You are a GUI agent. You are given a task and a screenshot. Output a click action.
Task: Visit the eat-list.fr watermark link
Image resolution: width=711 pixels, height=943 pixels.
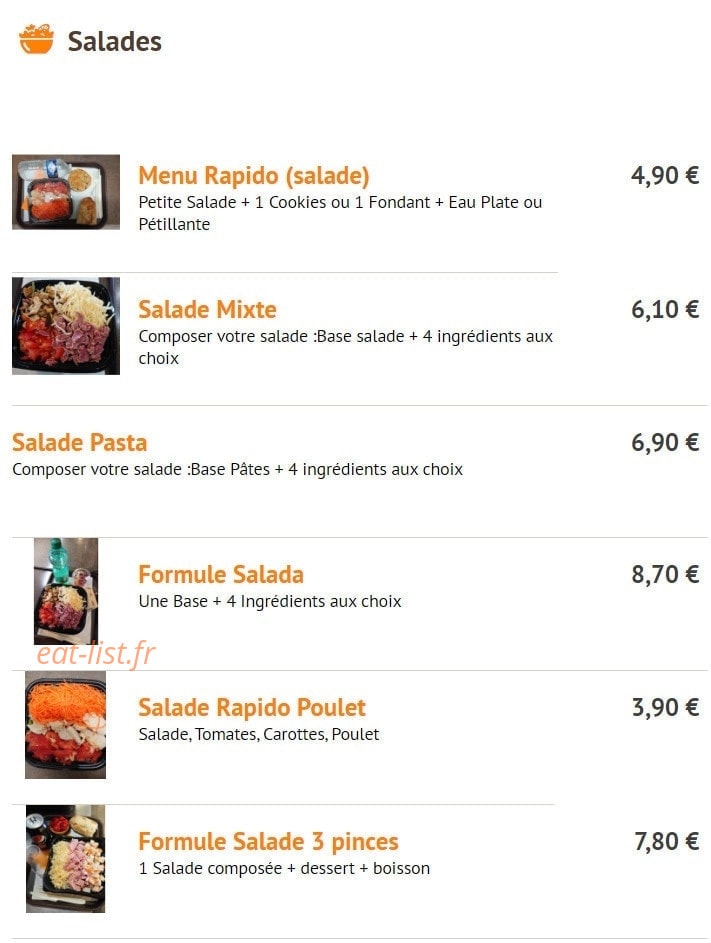click(x=96, y=653)
